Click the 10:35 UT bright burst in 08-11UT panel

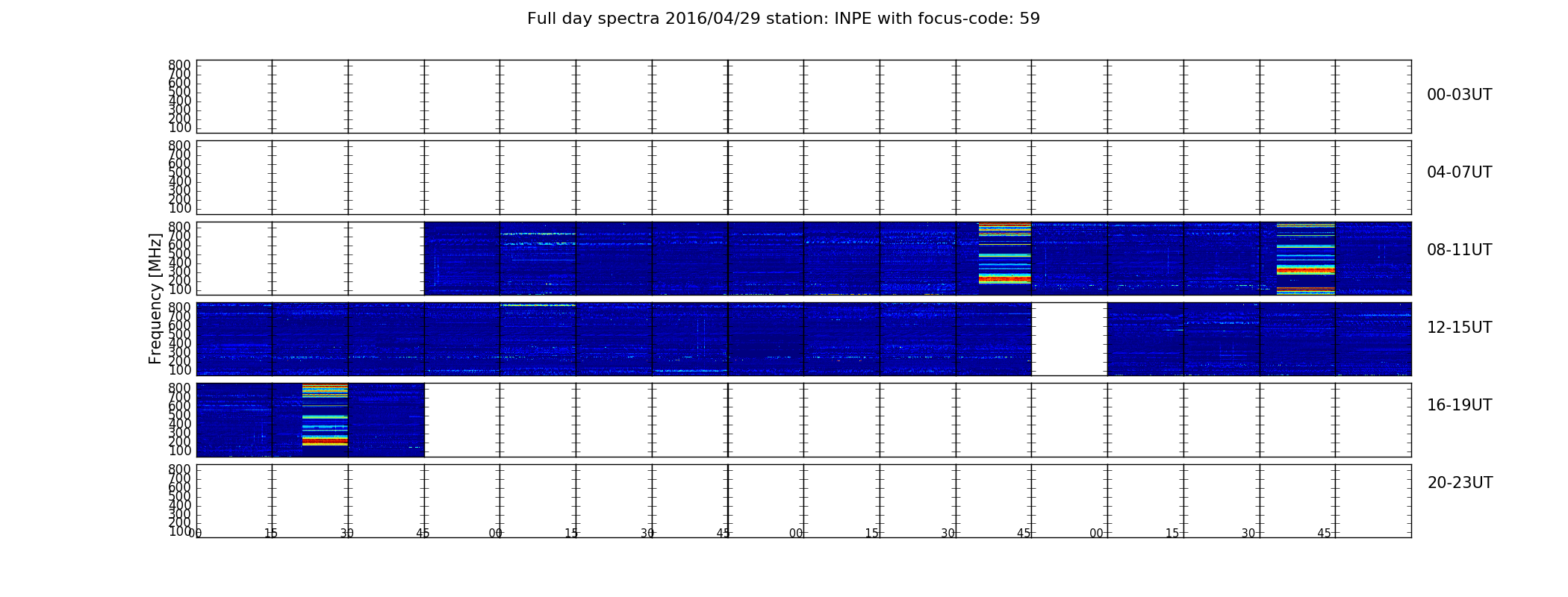pos(1004,254)
